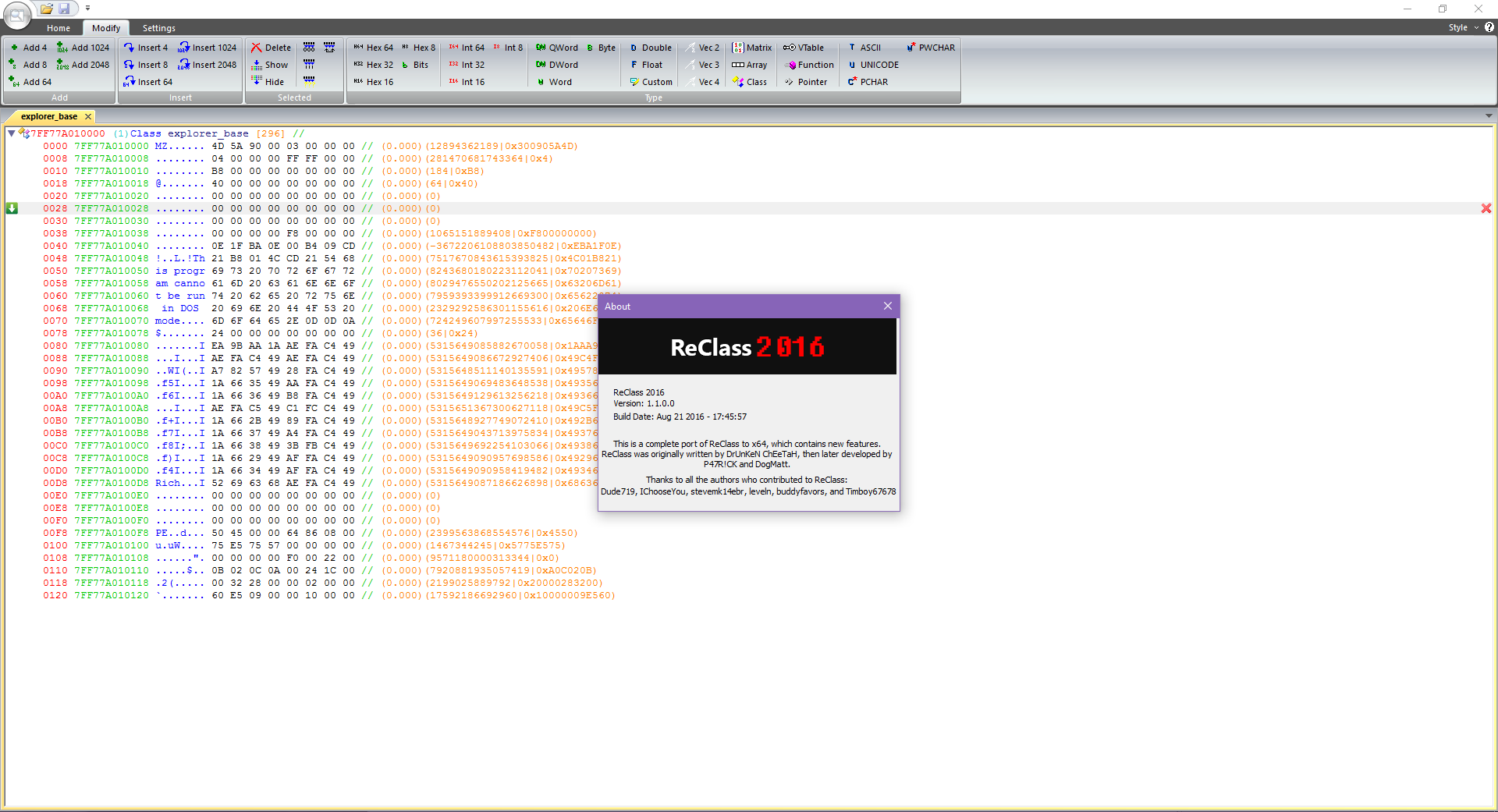Collapse the explorer_base class node
The height and width of the screenshot is (812, 1498).
click(11, 133)
